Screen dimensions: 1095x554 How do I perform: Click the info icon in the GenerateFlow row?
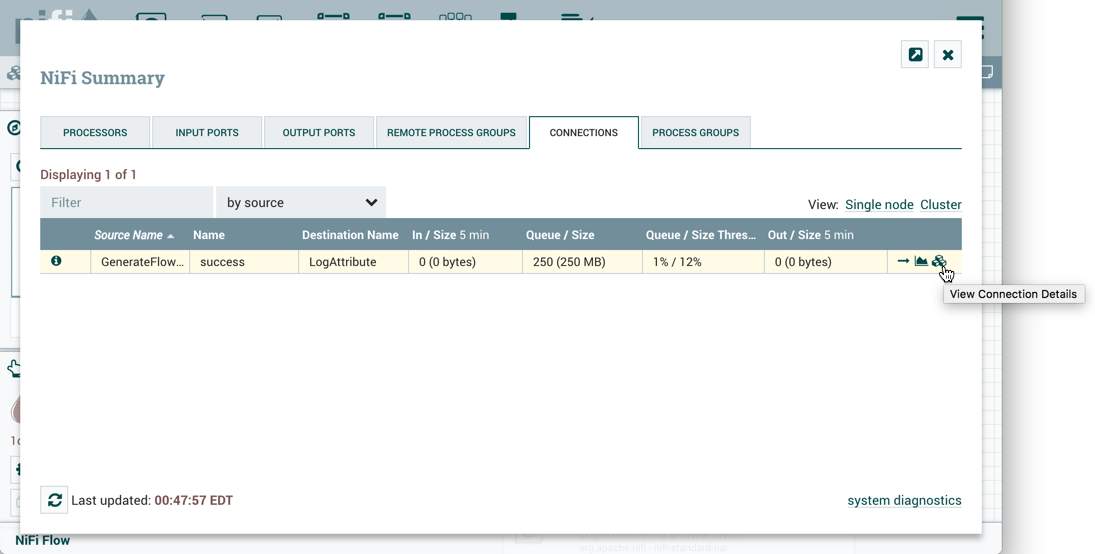coord(56,262)
